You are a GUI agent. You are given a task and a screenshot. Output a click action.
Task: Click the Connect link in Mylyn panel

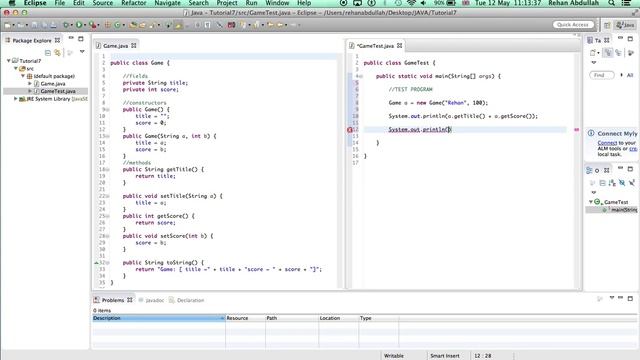point(607,143)
